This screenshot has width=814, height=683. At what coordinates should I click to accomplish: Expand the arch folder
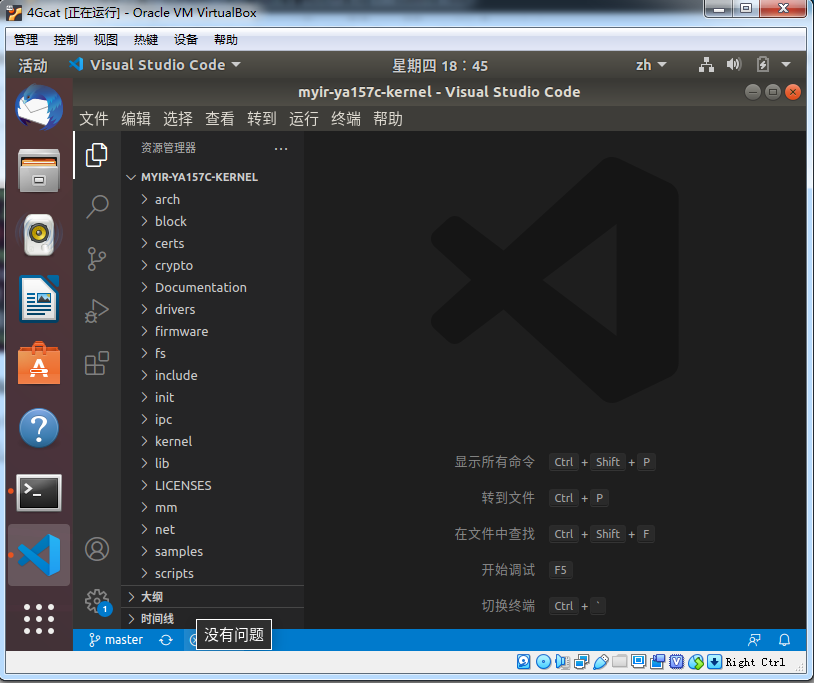[213, 199]
